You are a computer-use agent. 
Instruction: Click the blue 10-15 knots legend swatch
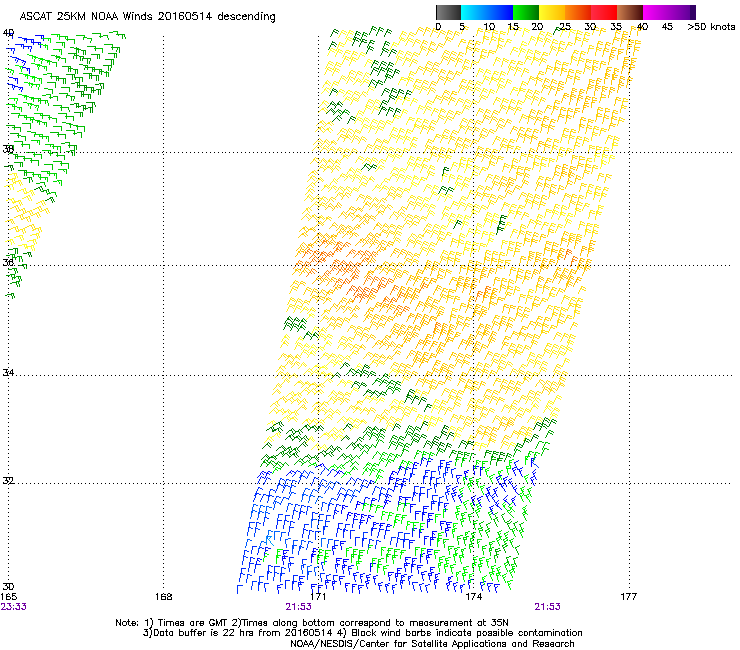[500, 12]
